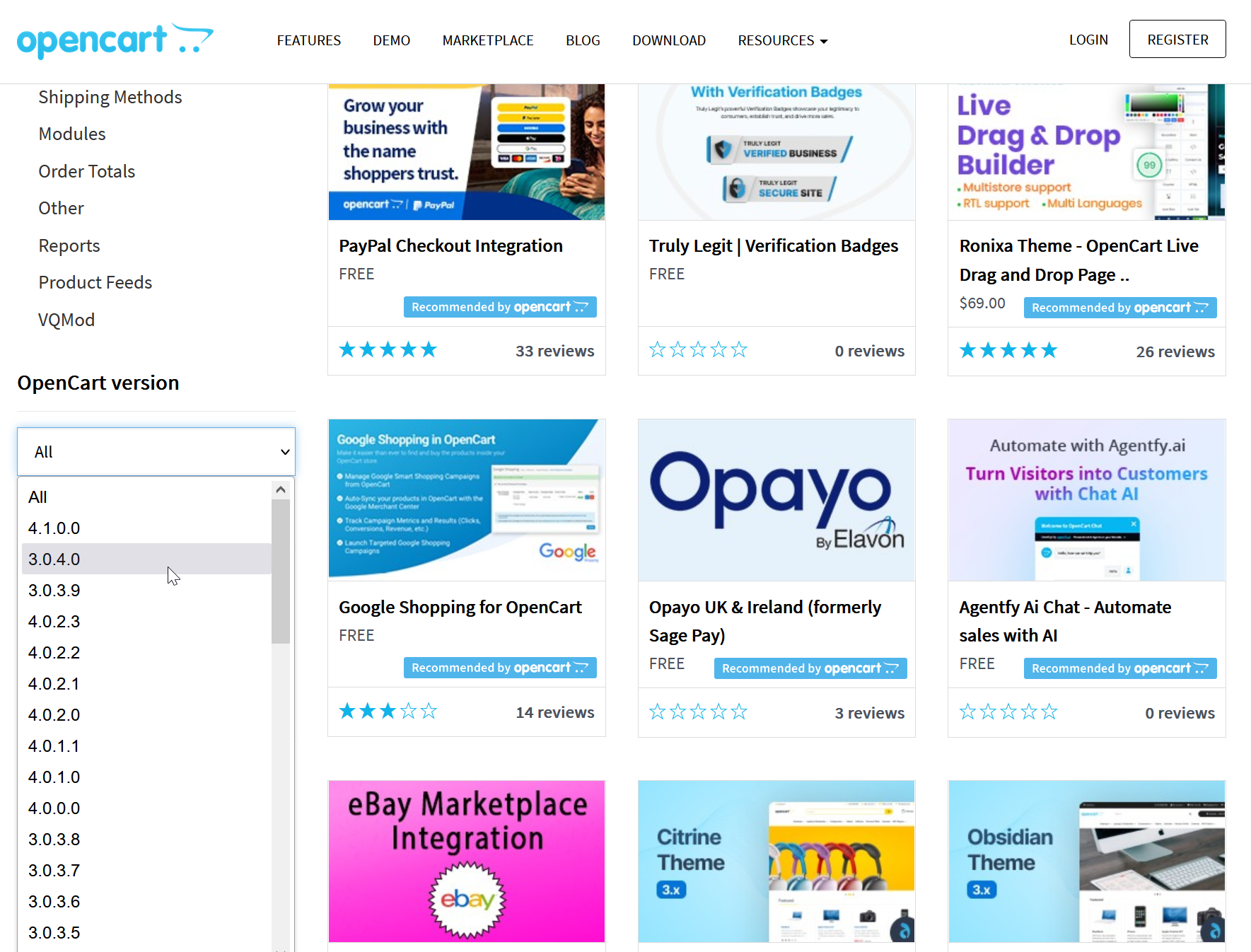Viewport: 1251px width, 952px height.
Task: Open Ronixa Theme thumbnail image
Action: click(x=1087, y=151)
